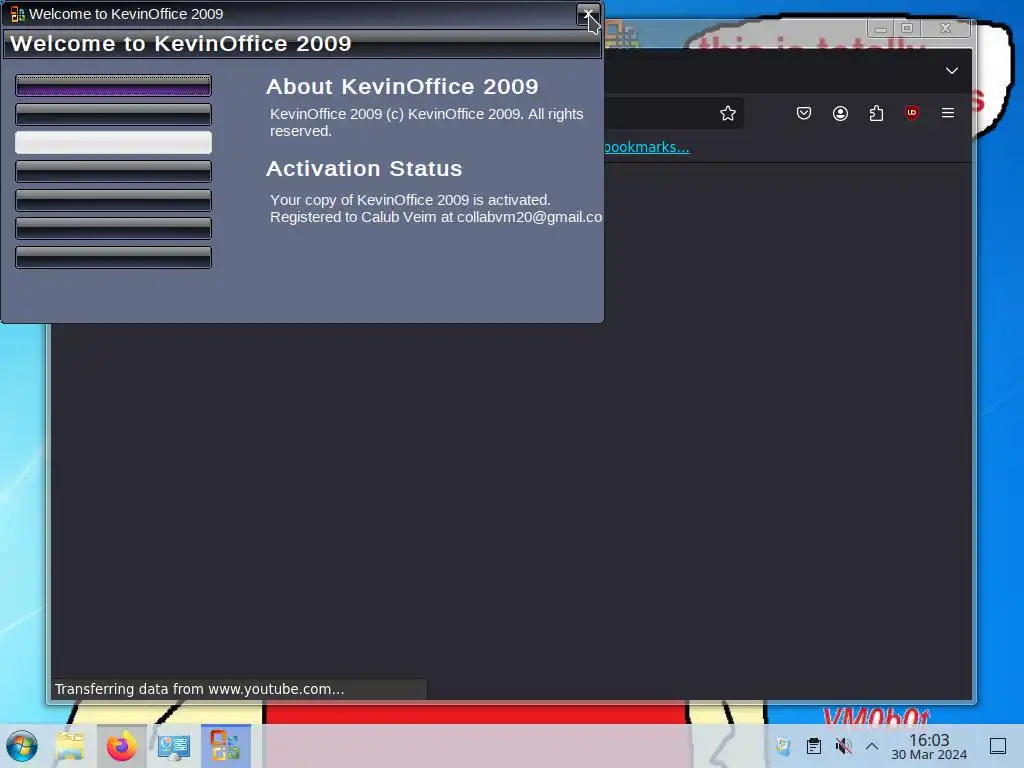Open the file manager folder icon in taskbar

coord(71,746)
